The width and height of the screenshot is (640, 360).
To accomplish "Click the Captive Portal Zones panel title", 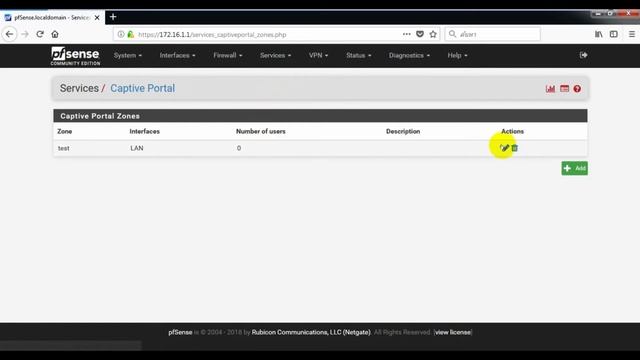I will [100, 116].
